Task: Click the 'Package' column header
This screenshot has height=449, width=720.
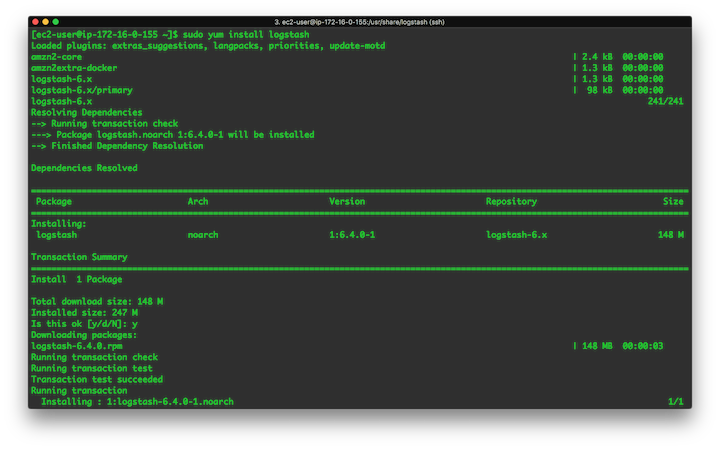Action: 54,202
